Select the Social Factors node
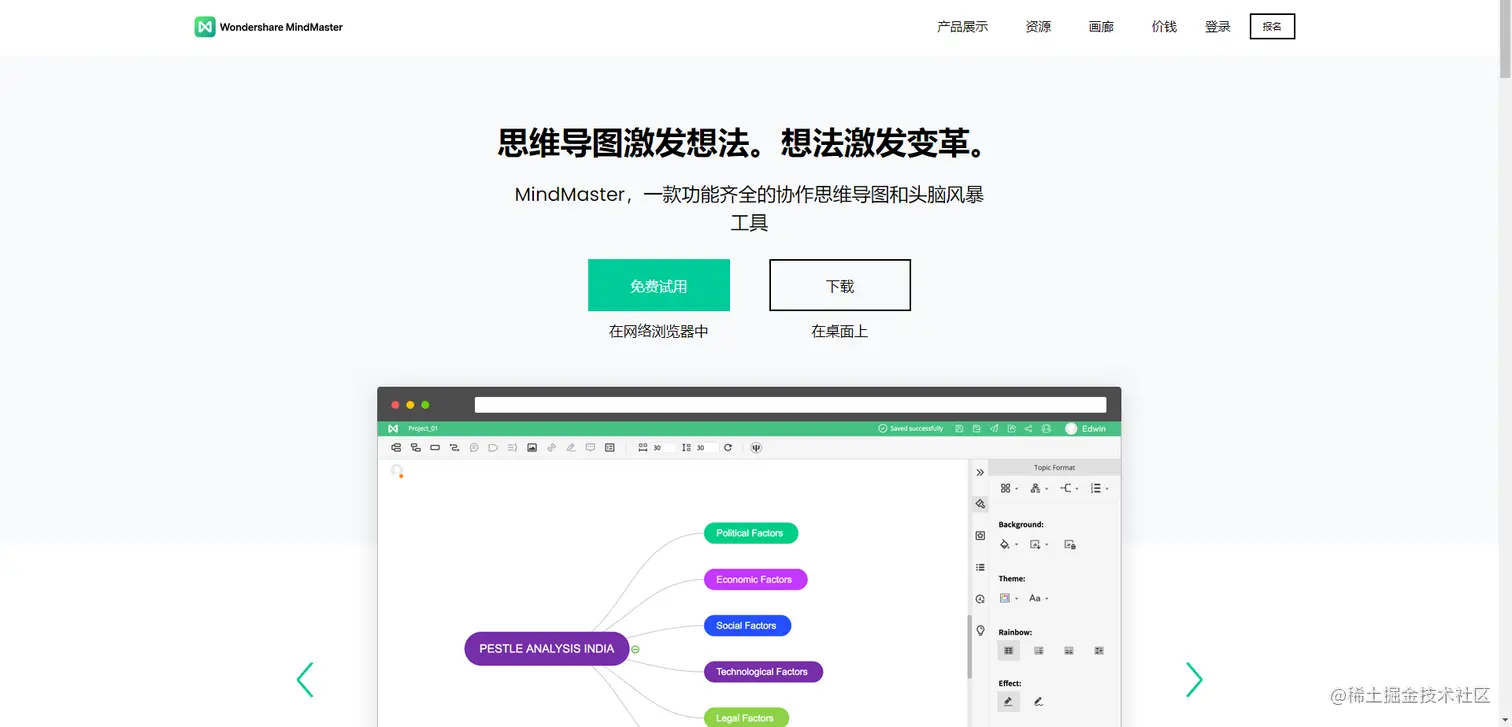 coord(747,625)
